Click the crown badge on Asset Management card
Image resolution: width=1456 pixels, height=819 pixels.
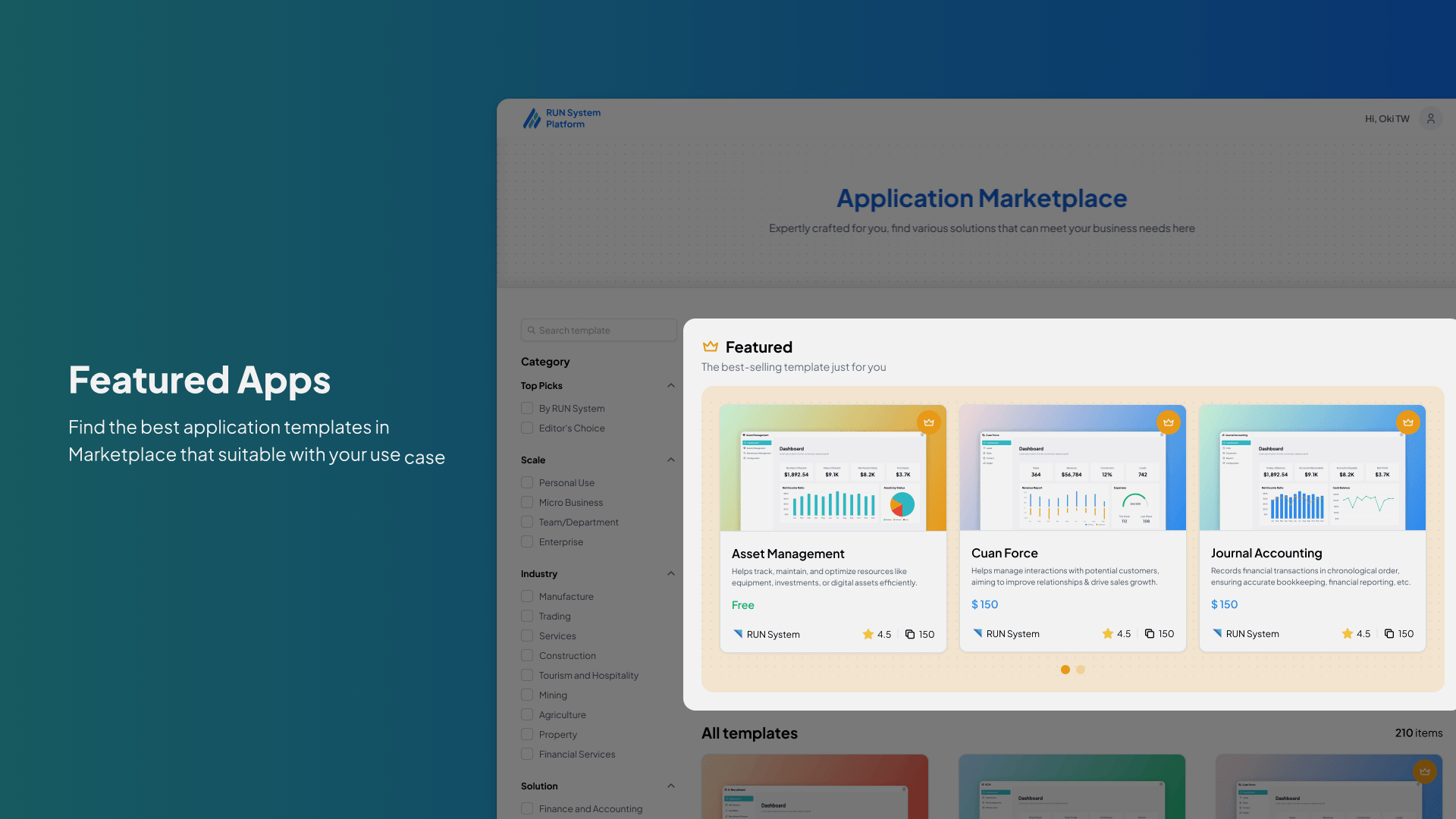[928, 422]
